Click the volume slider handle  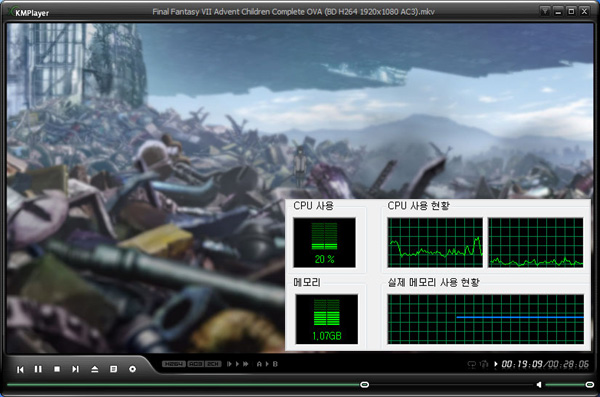[590, 384]
